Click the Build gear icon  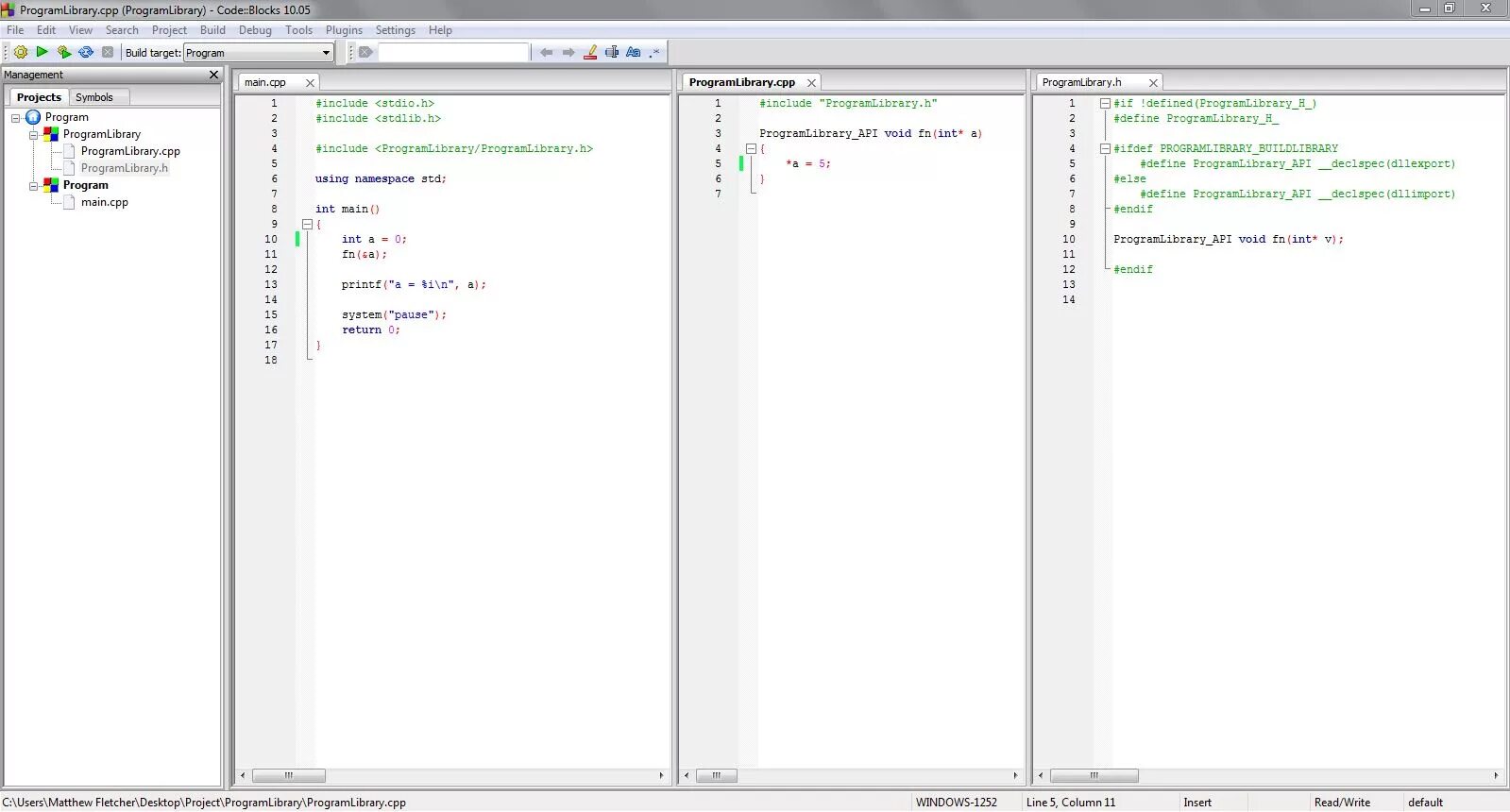point(20,52)
